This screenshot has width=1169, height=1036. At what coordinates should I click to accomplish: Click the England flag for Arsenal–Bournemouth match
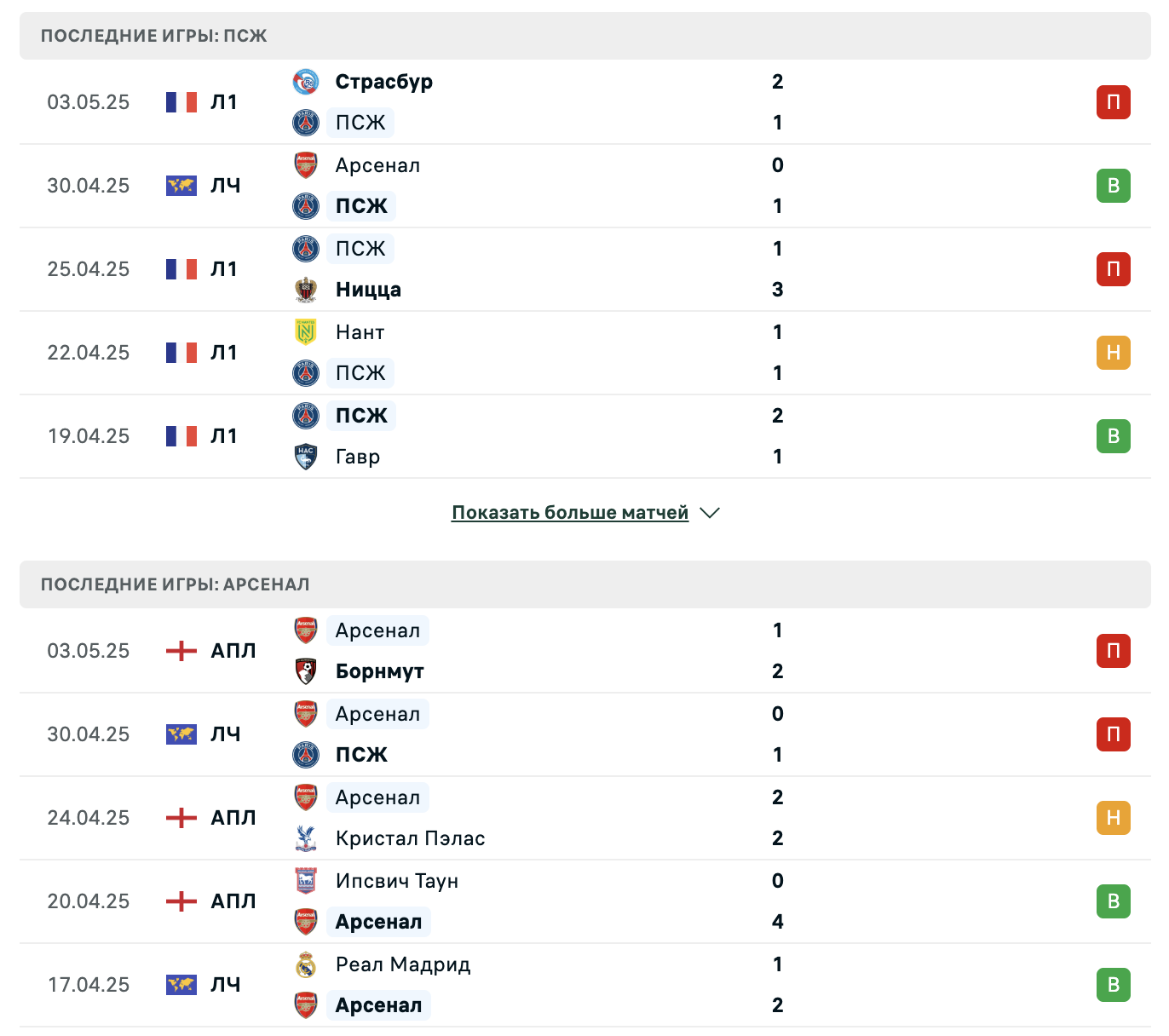[181, 651]
